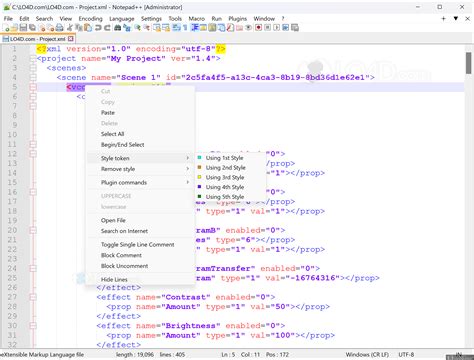Zoom in with the toolbar magnifier icon

(x=137, y=28)
